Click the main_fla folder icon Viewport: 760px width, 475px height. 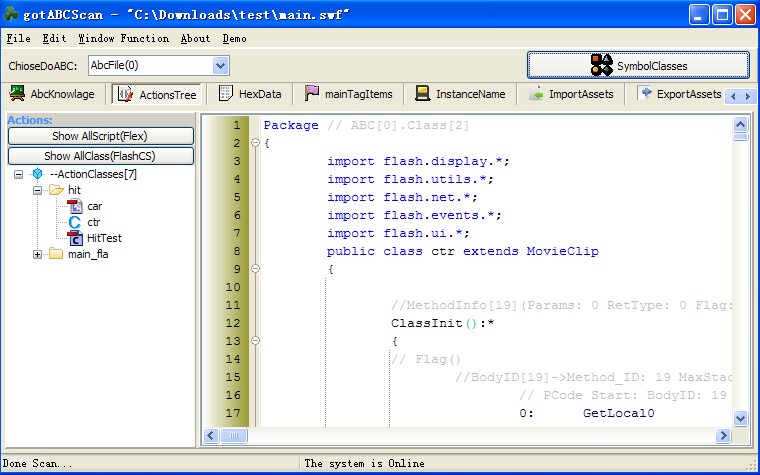56,254
